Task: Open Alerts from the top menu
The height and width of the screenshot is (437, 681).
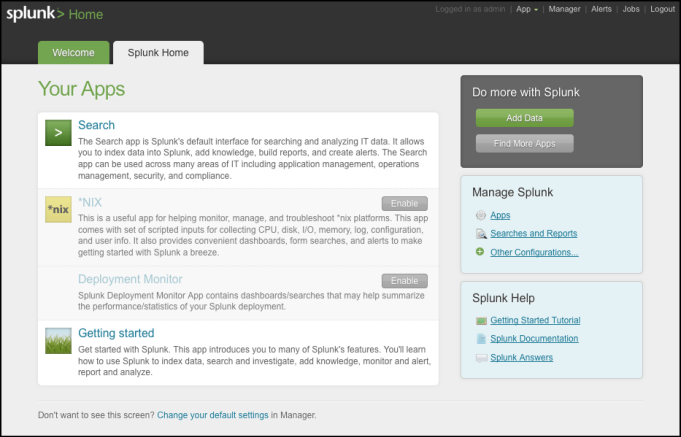Action: click(x=601, y=9)
